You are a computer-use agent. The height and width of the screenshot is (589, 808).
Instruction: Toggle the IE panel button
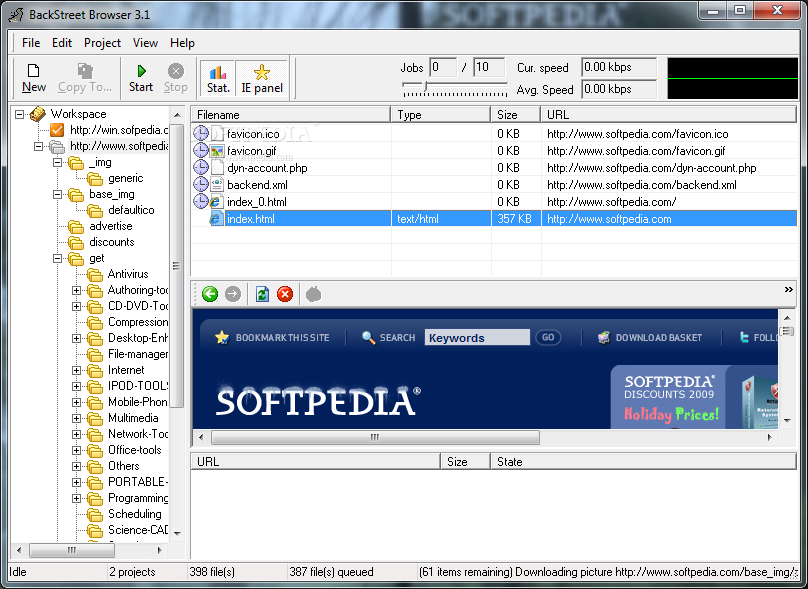(262, 78)
